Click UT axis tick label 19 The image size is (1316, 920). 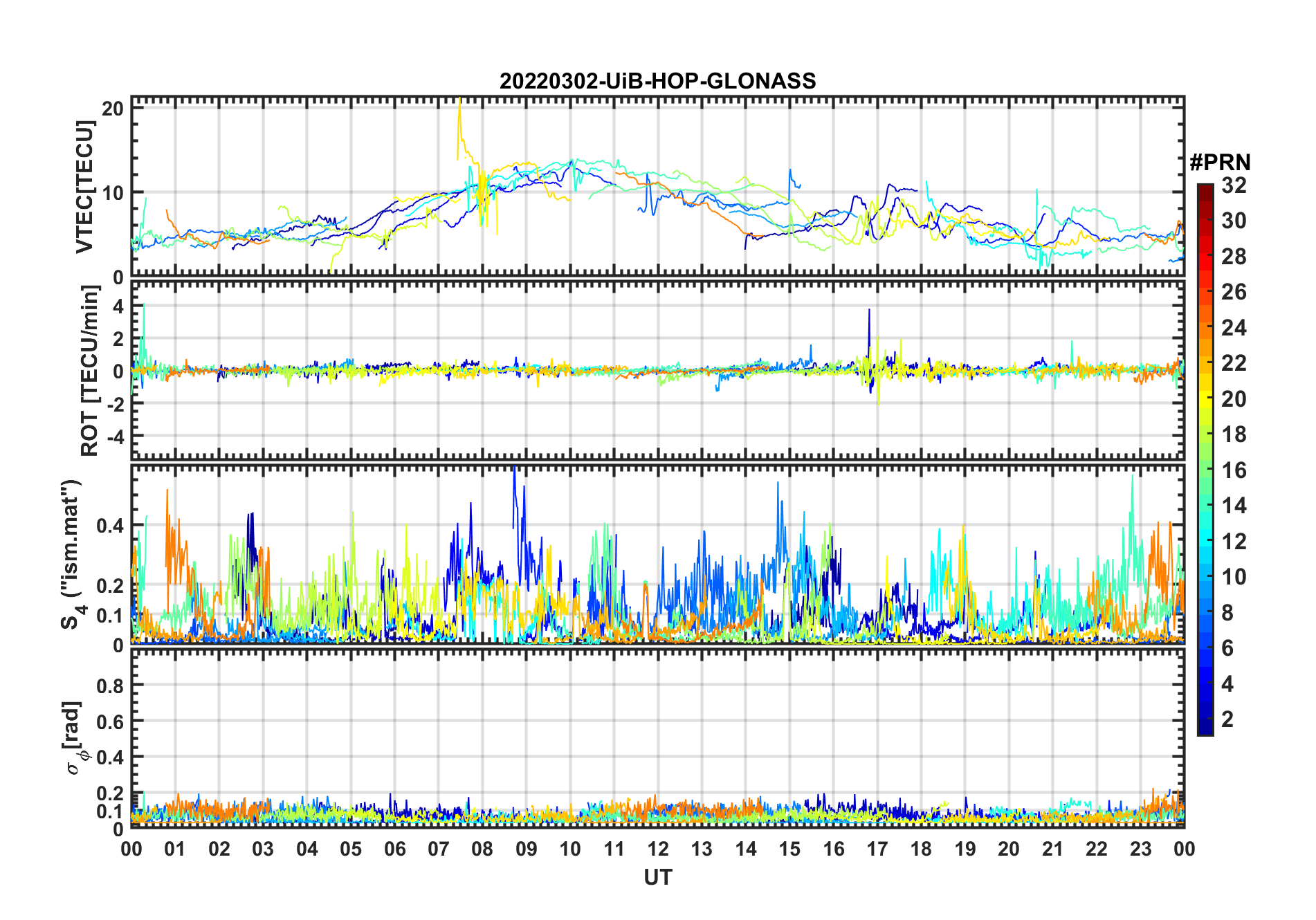pyautogui.click(x=965, y=849)
